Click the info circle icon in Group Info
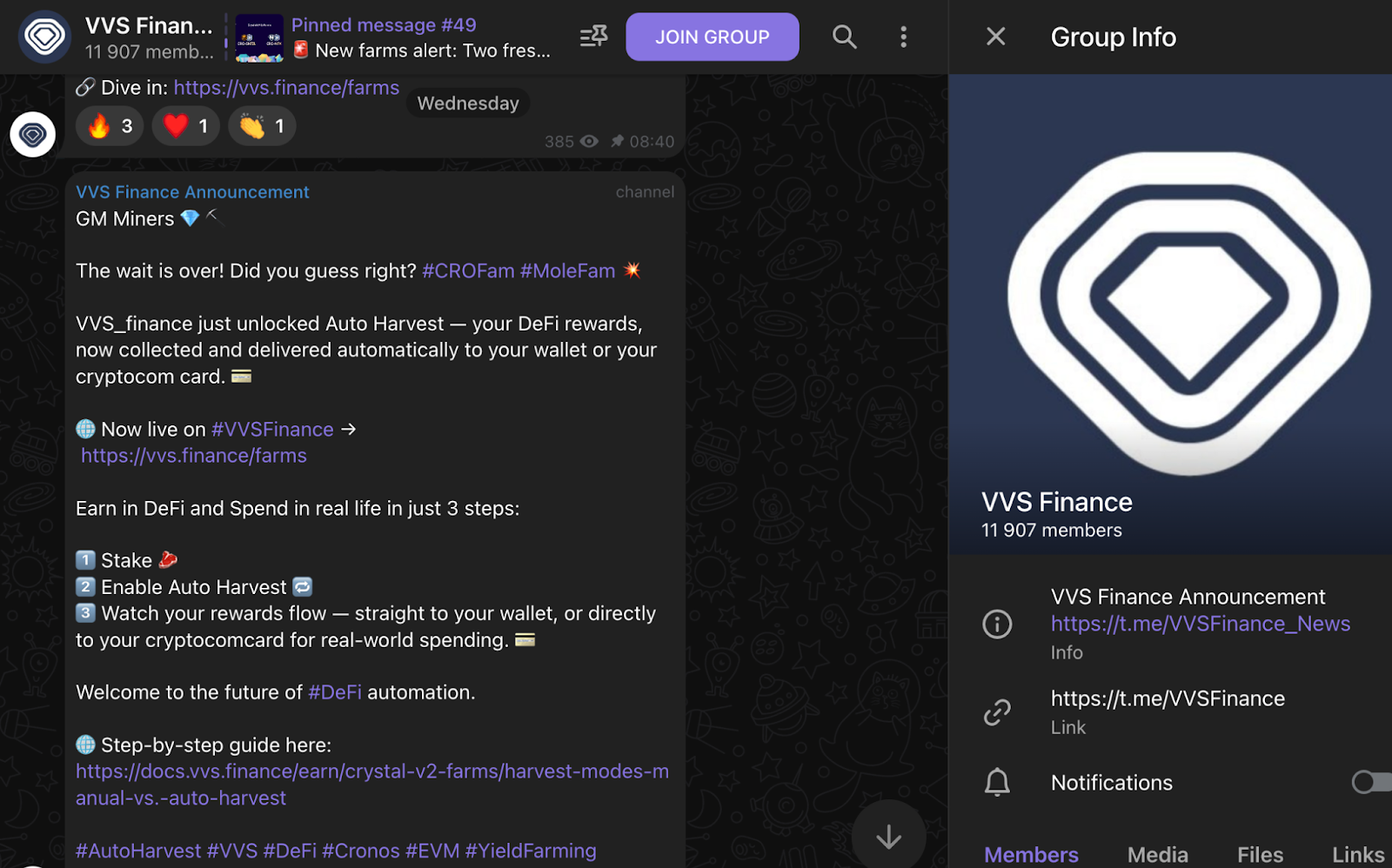 point(997,624)
